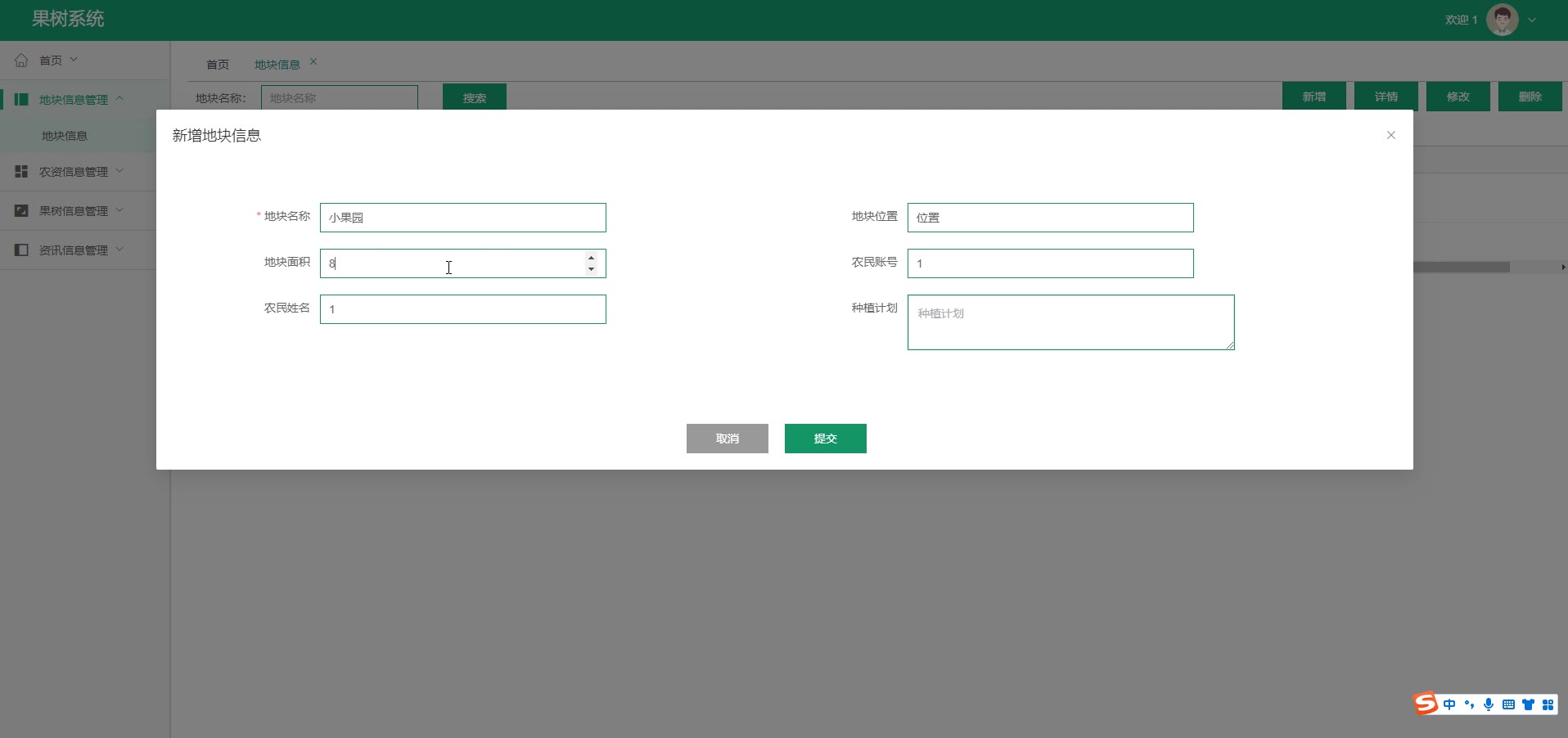Click the 删除 delete button
Viewport: 1568px width, 738px height.
pyautogui.click(x=1530, y=97)
